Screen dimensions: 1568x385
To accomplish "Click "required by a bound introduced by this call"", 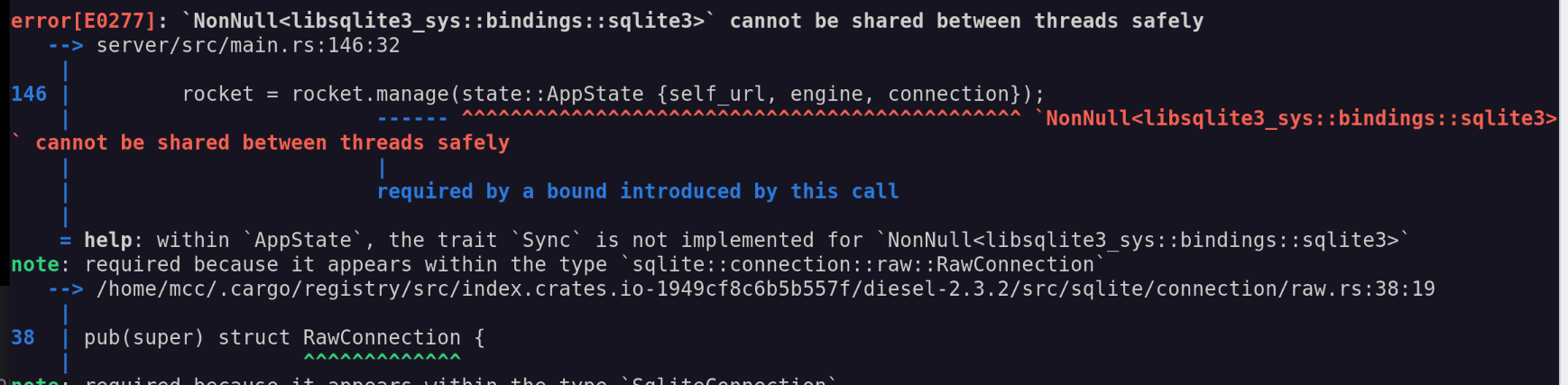I will point(637,191).
